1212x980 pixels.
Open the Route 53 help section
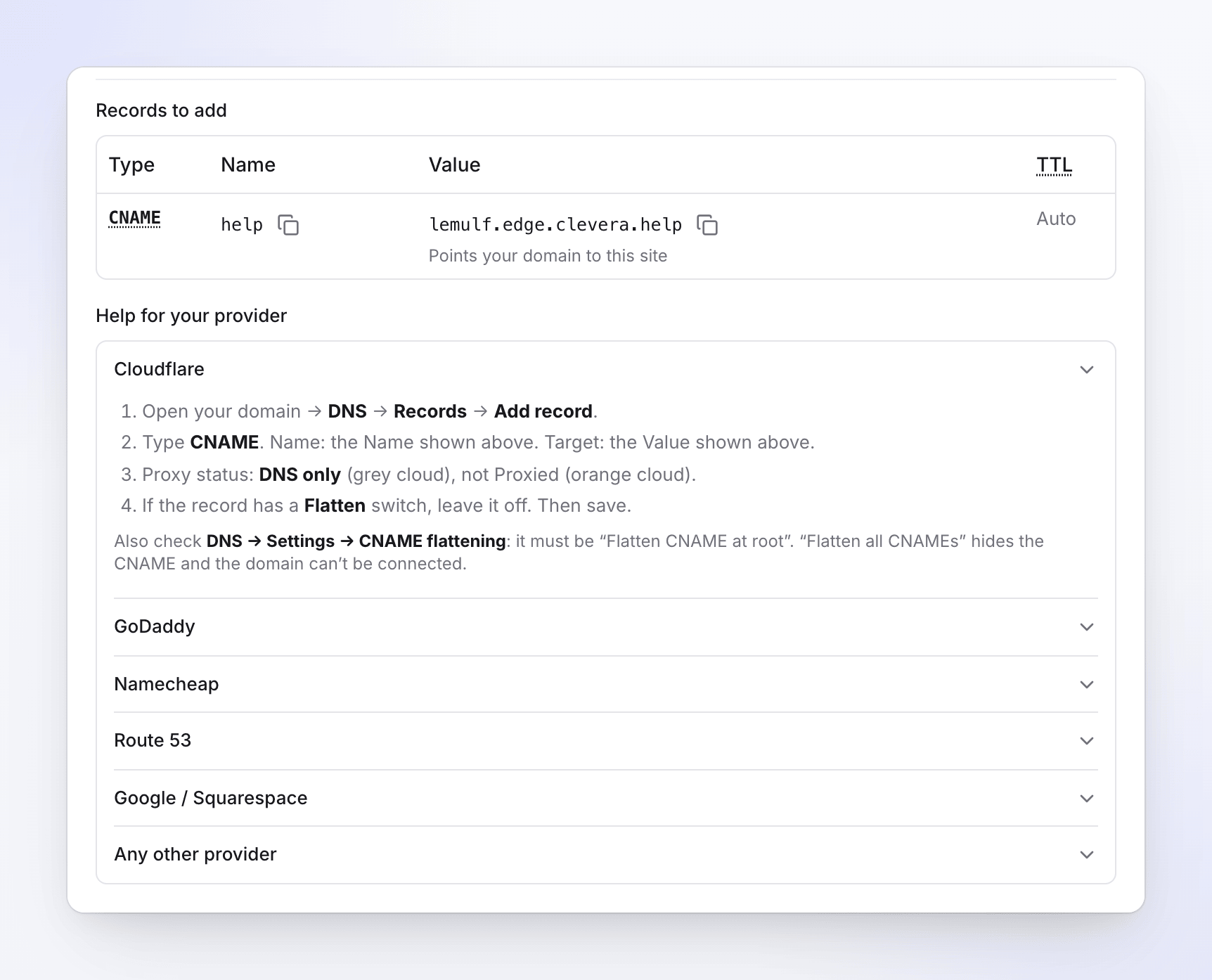click(x=606, y=740)
